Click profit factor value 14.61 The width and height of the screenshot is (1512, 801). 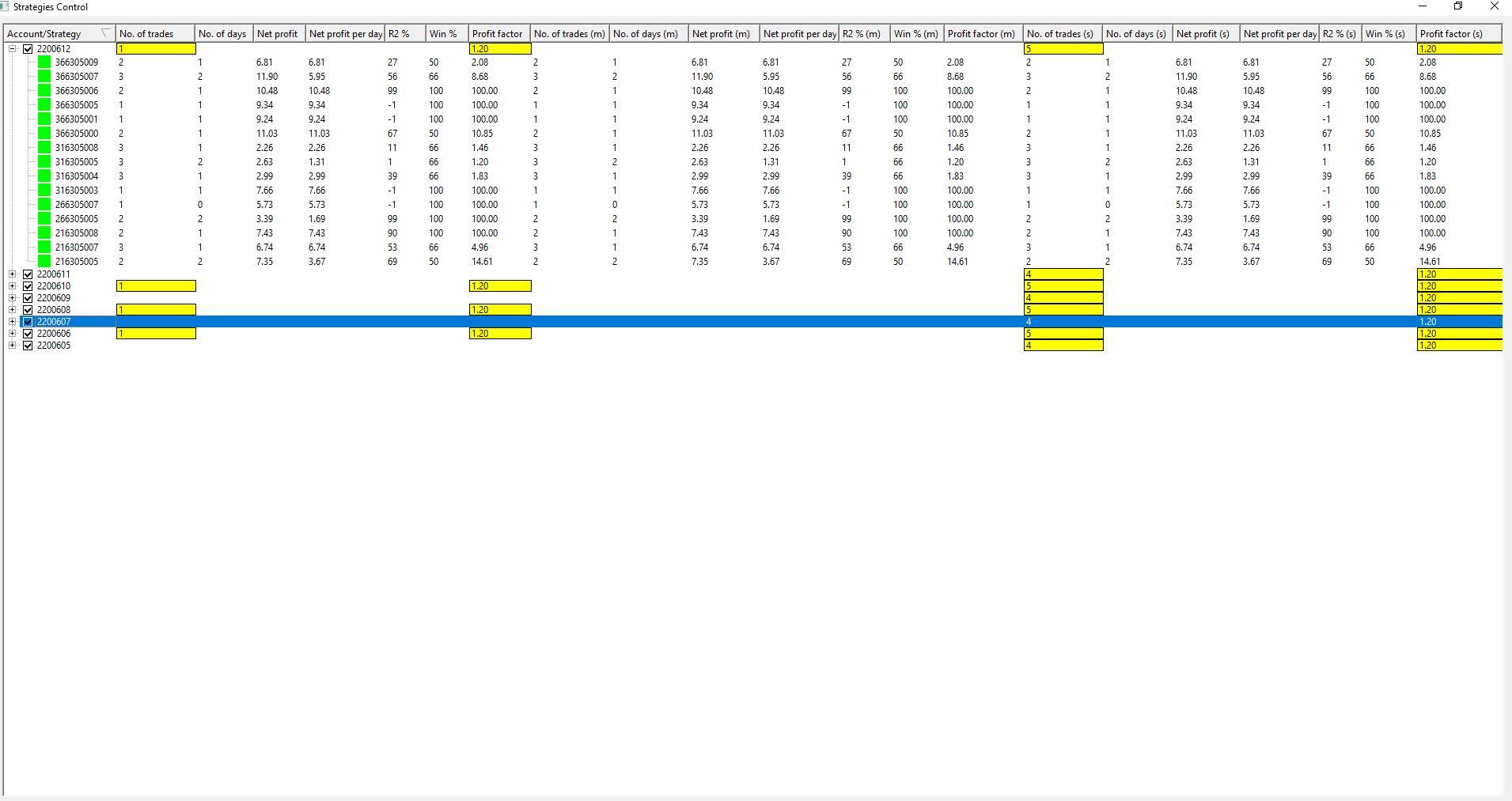pyautogui.click(x=482, y=262)
